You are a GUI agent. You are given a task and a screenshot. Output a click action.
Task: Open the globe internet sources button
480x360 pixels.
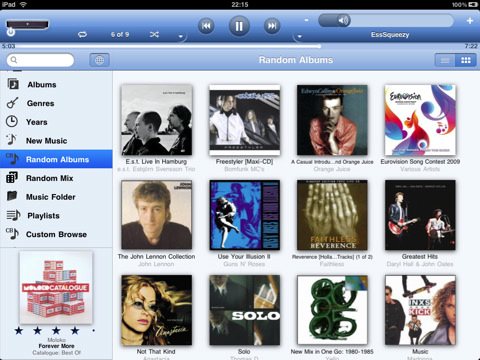(99, 60)
